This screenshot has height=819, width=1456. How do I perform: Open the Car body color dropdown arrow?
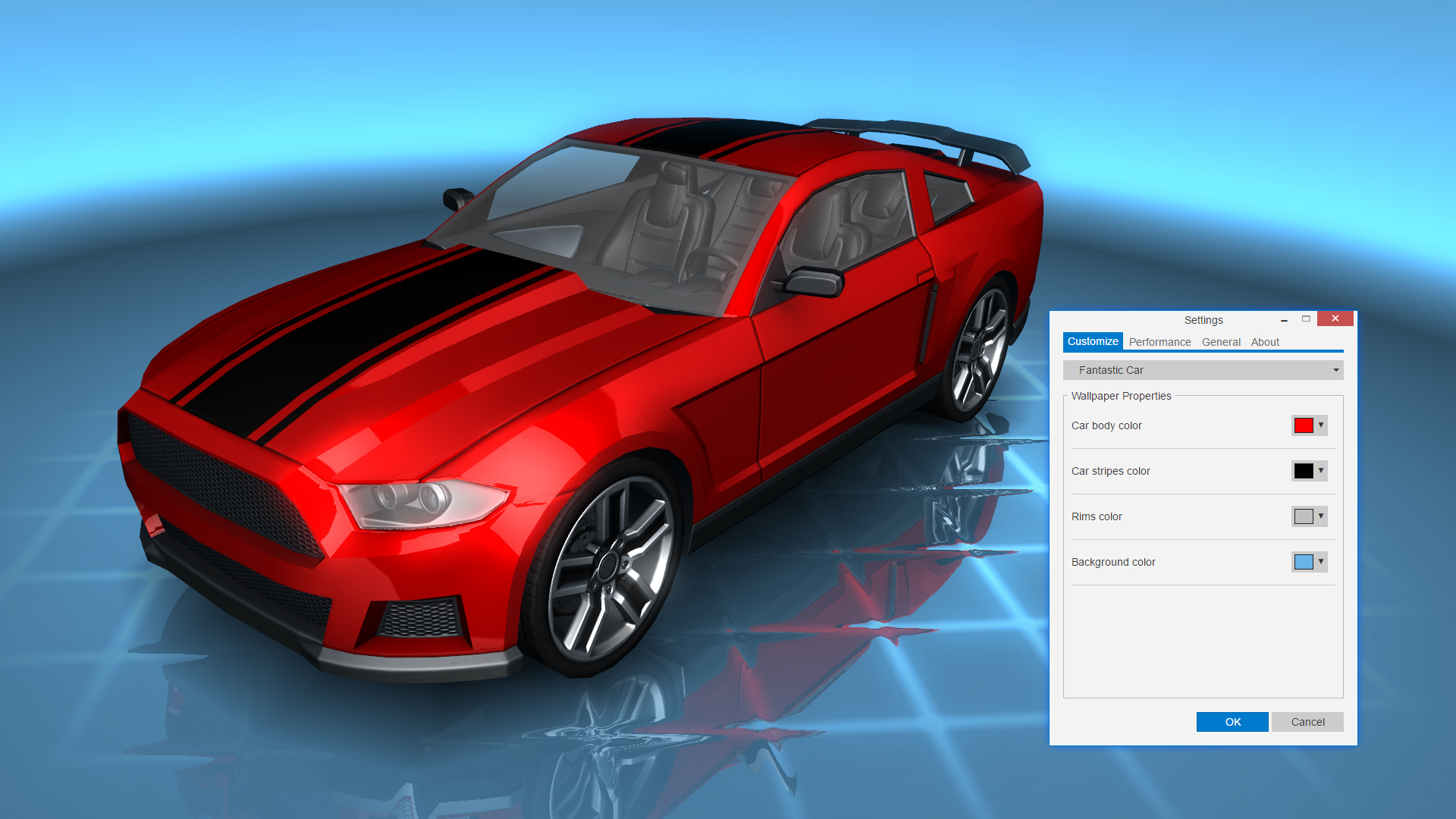tap(1321, 425)
